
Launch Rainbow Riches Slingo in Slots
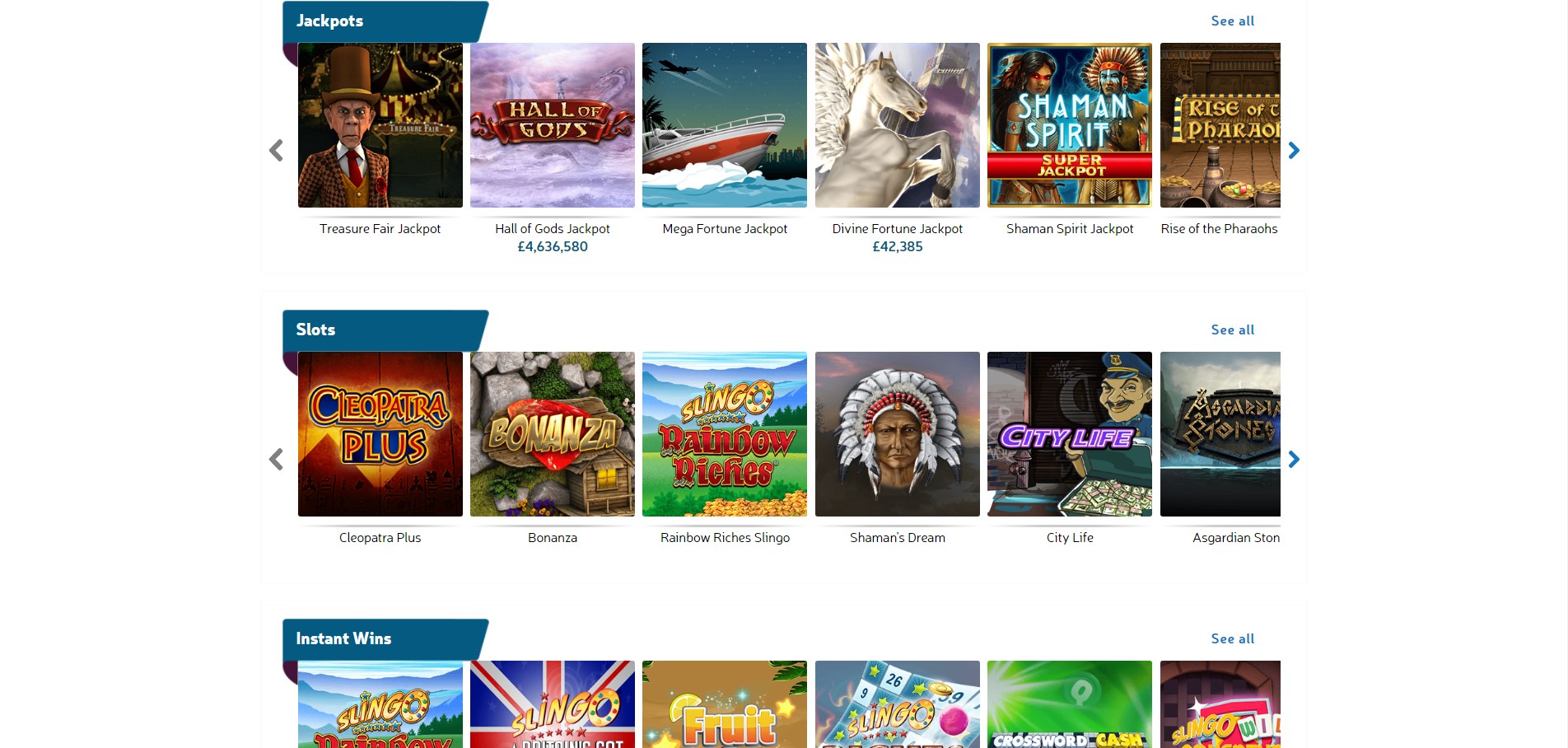[x=725, y=434]
